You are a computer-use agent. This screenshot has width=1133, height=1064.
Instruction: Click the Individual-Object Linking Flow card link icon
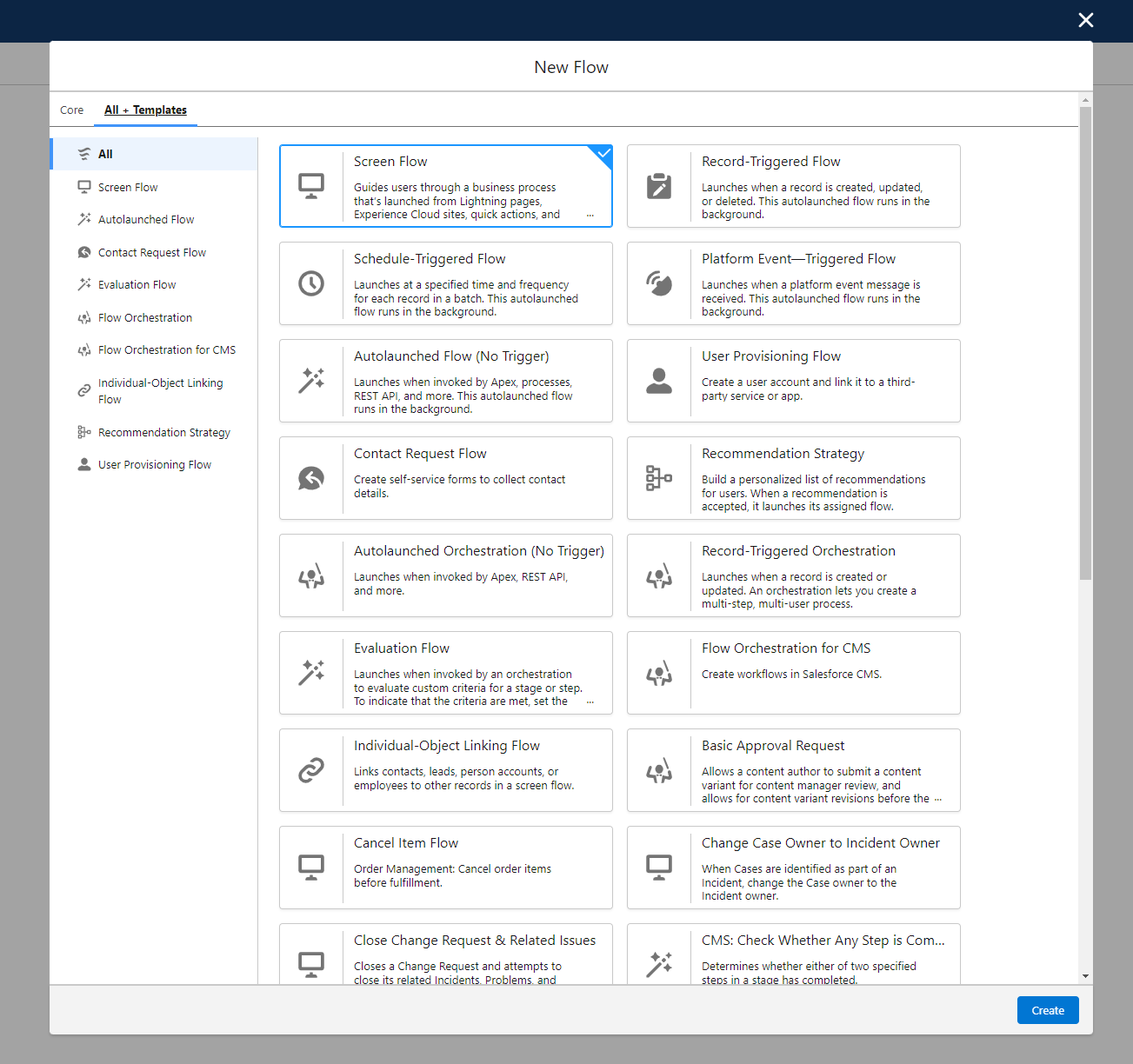(311, 770)
